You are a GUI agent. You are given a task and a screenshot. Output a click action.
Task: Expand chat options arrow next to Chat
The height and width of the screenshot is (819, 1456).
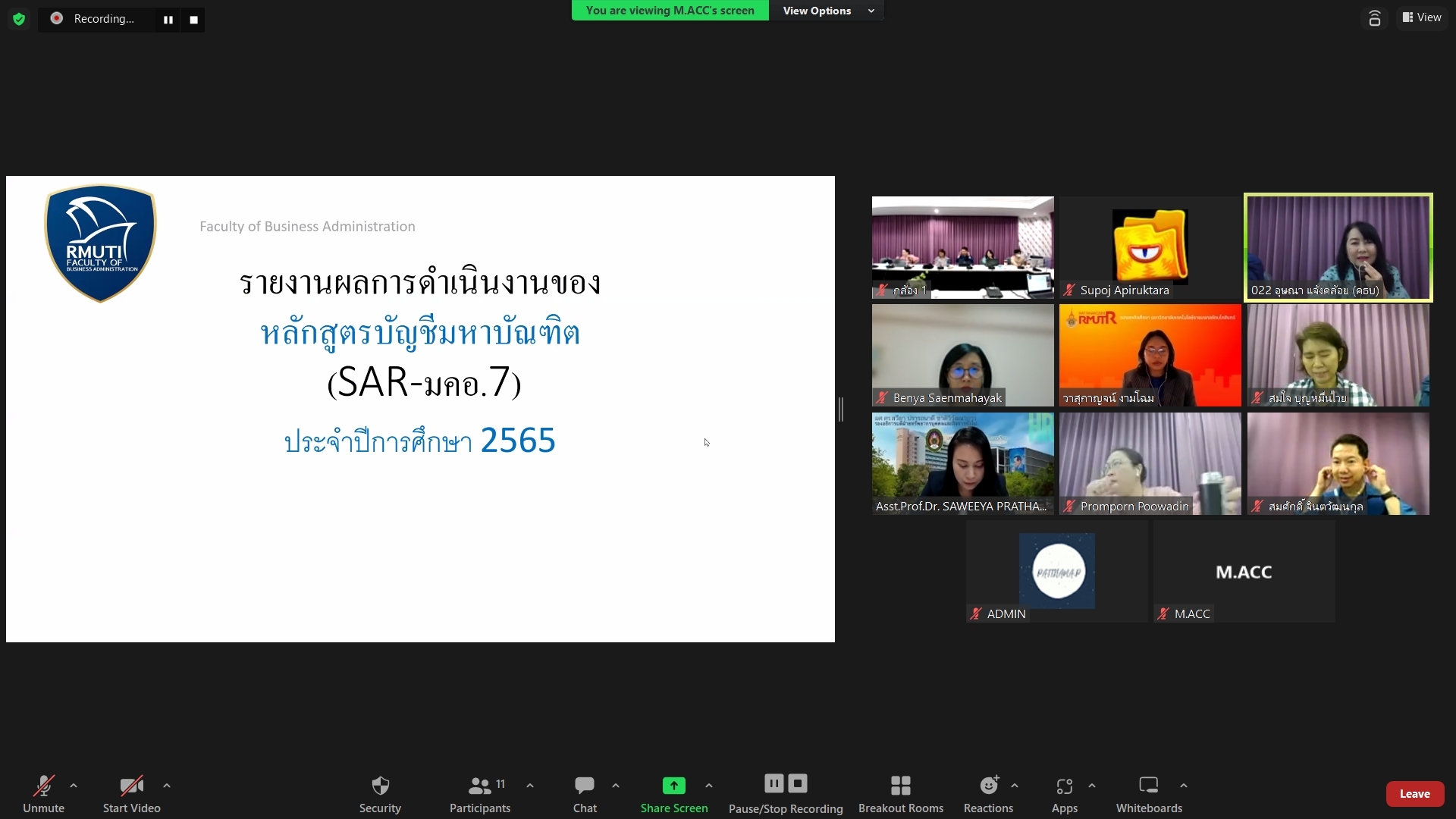[x=616, y=786]
